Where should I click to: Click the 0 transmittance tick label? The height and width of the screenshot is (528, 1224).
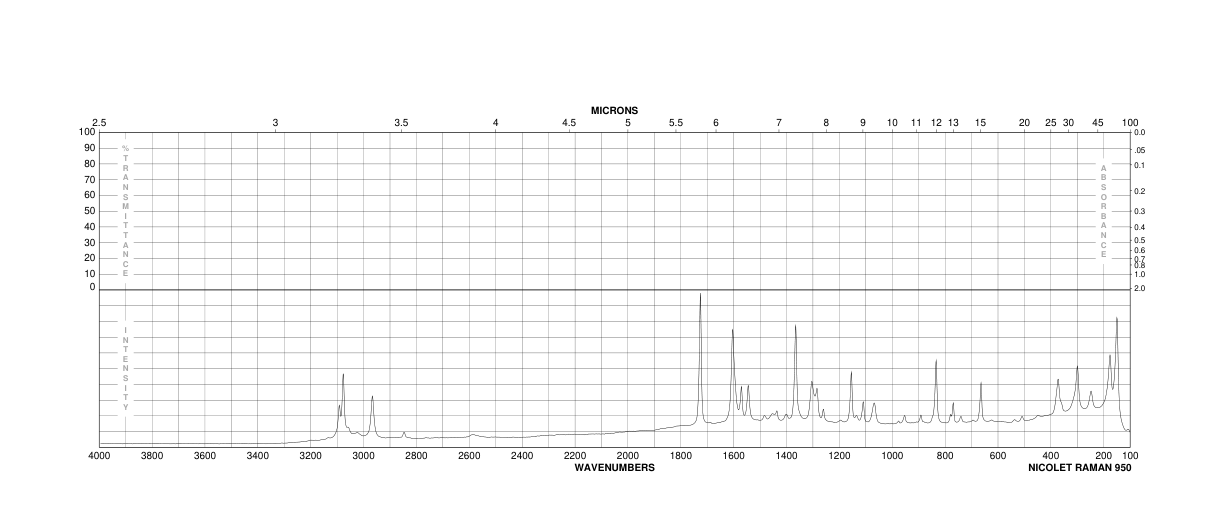[92, 287]
